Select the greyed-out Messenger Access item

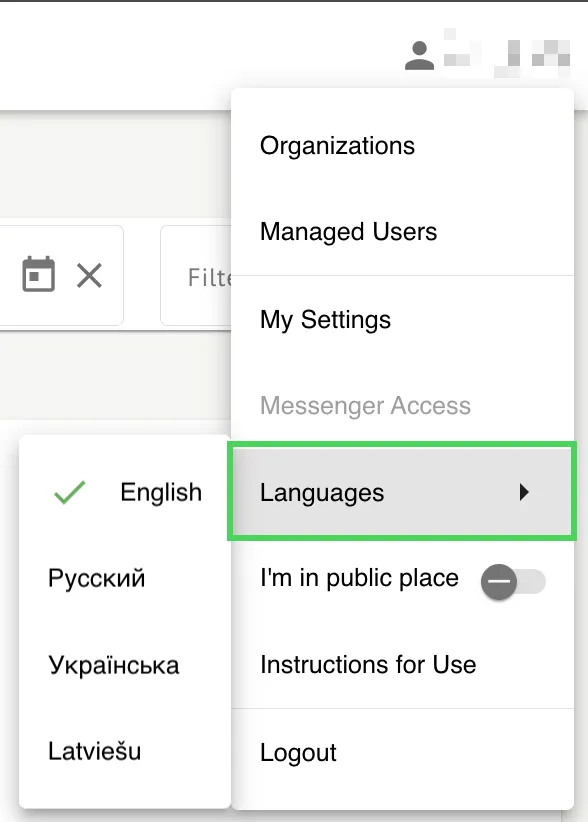click(x=402, y=405)
